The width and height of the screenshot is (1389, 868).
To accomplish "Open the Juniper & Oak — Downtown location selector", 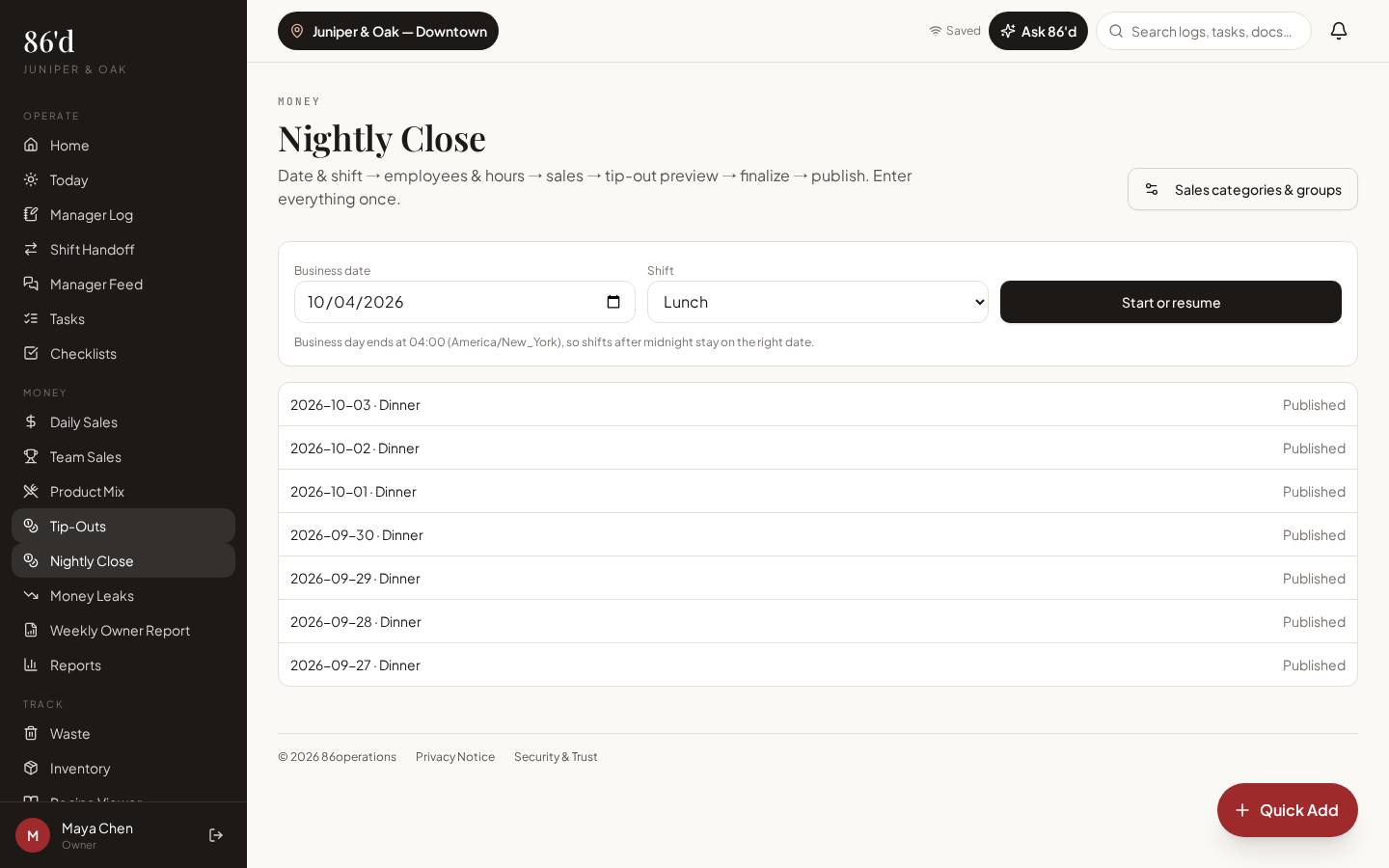I will pyautogui.click(x=388, y=31).
